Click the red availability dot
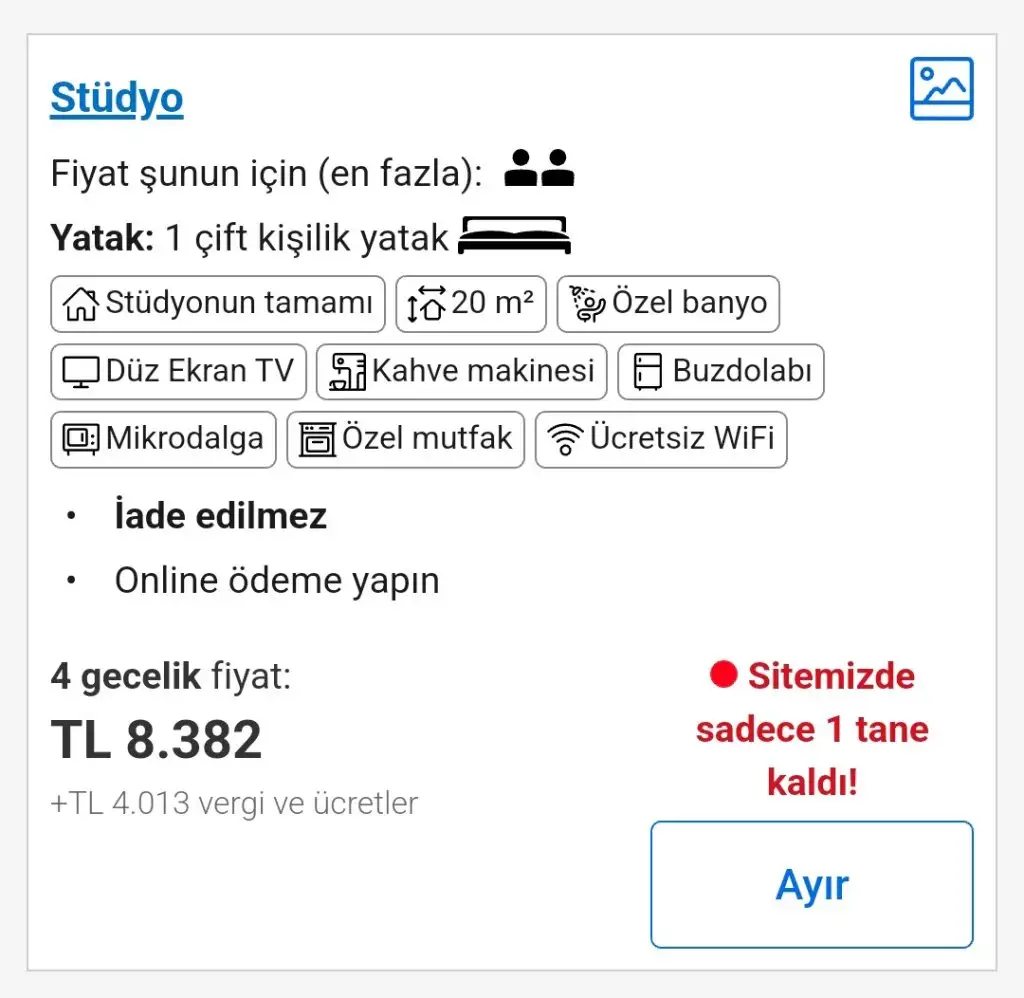Viewport: 1024px width, 998px height. [723, 675]
